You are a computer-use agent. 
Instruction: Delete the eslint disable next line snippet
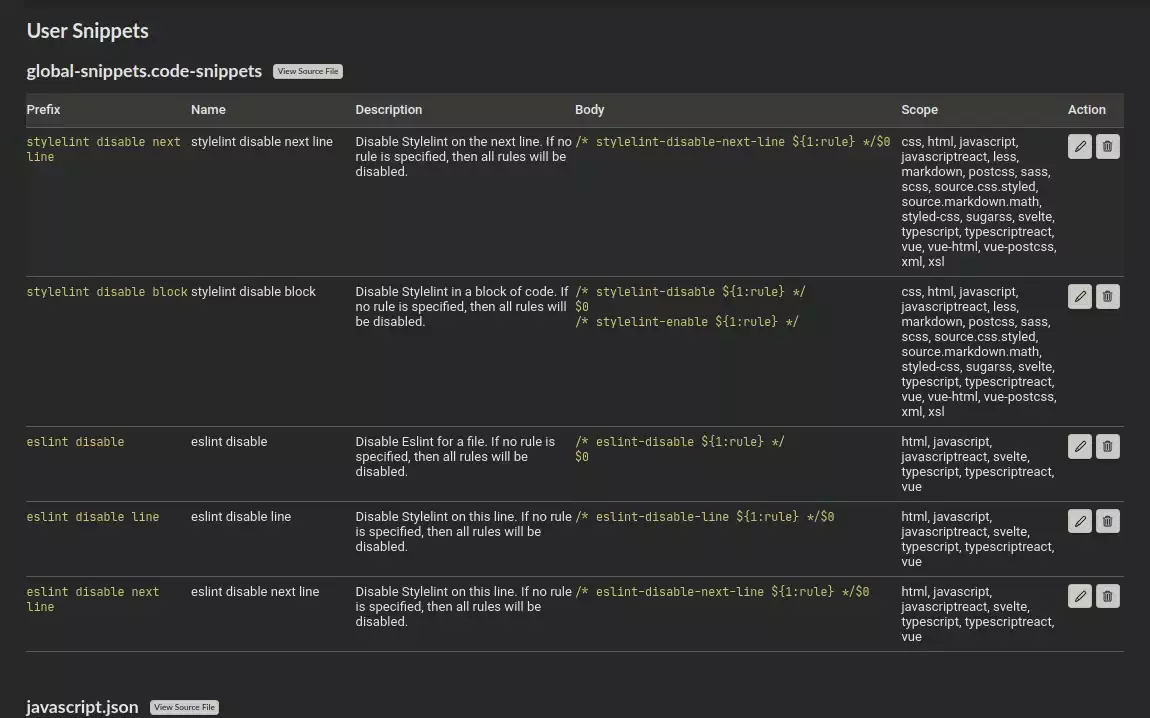[1107, 596]
